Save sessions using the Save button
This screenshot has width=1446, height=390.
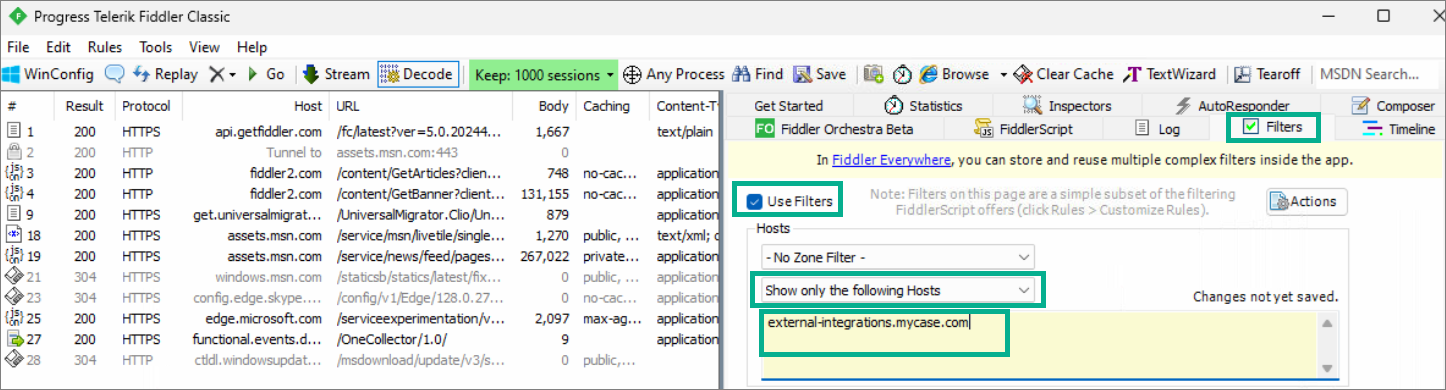pyautogui.click(x=820, y=74)
